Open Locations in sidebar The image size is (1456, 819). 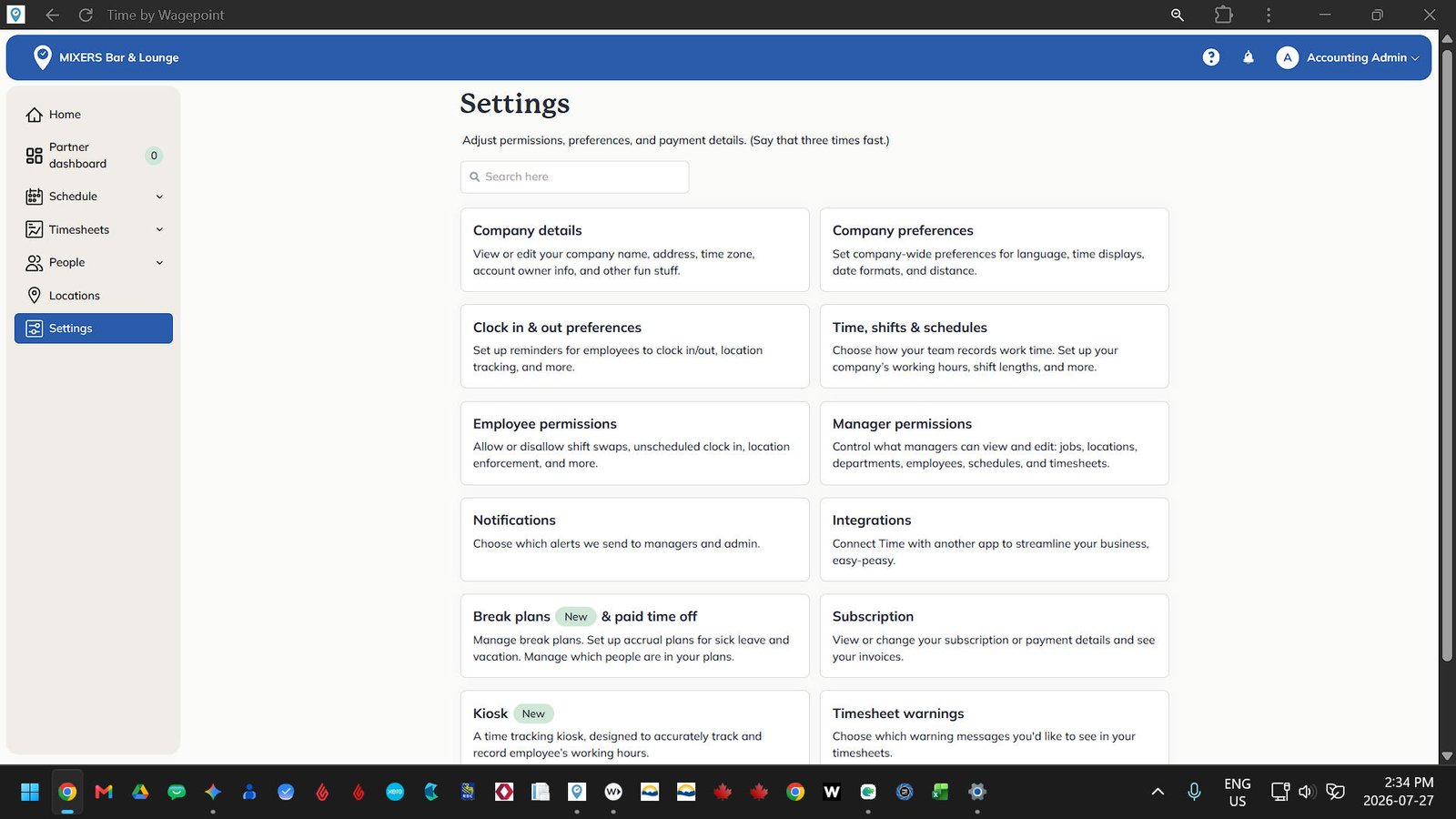tap(94, 296)
